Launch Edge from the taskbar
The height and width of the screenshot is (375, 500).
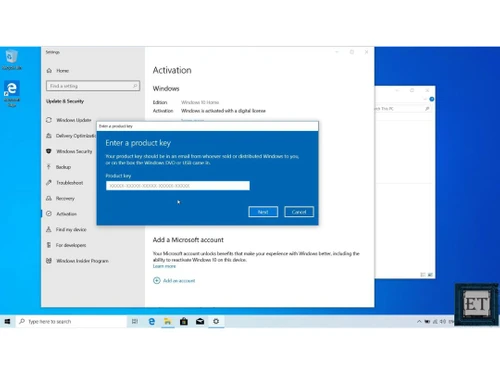click(x=152, y=321)
